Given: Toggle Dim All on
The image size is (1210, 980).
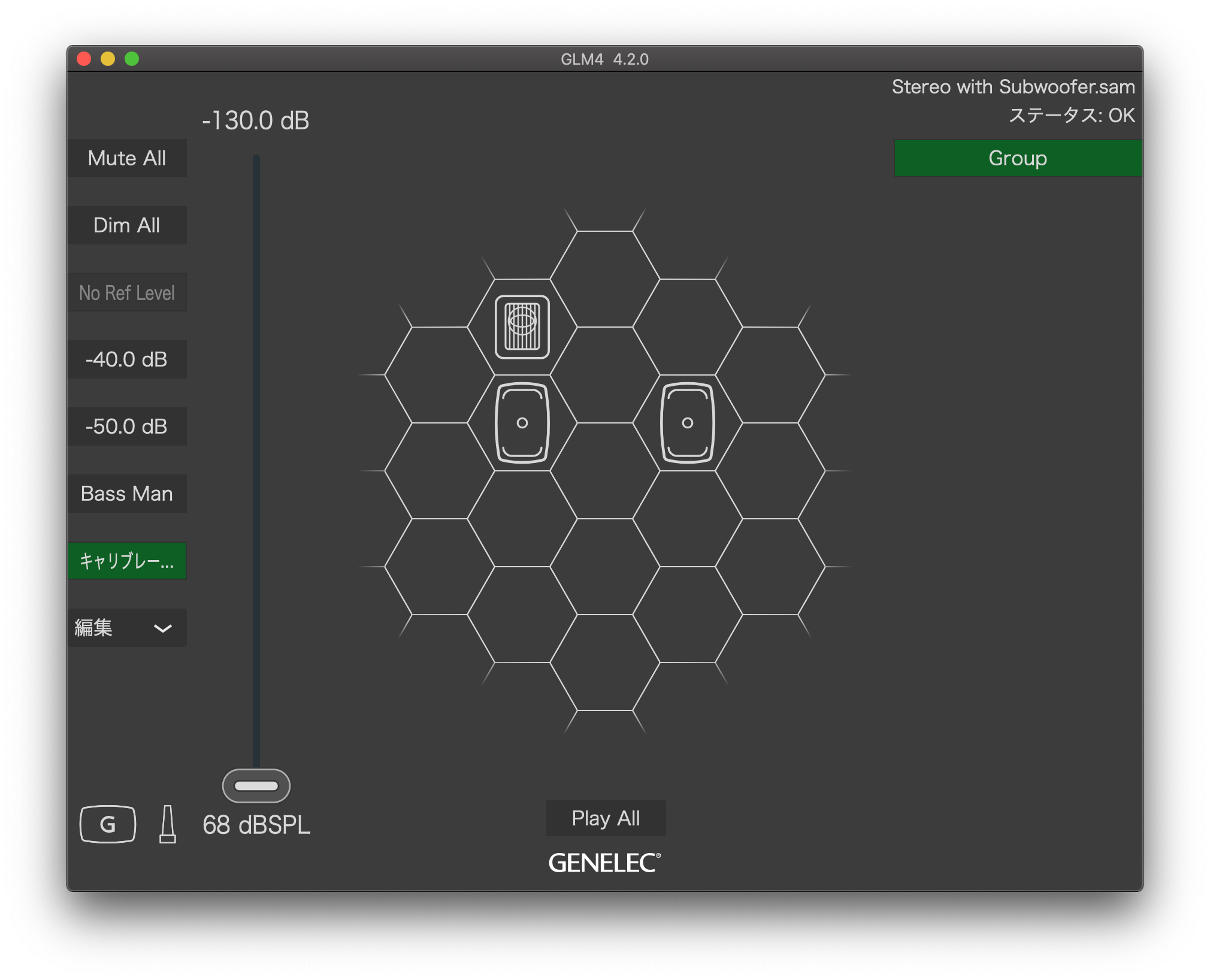Looking at the screenshot, I should tap(128, 225).
